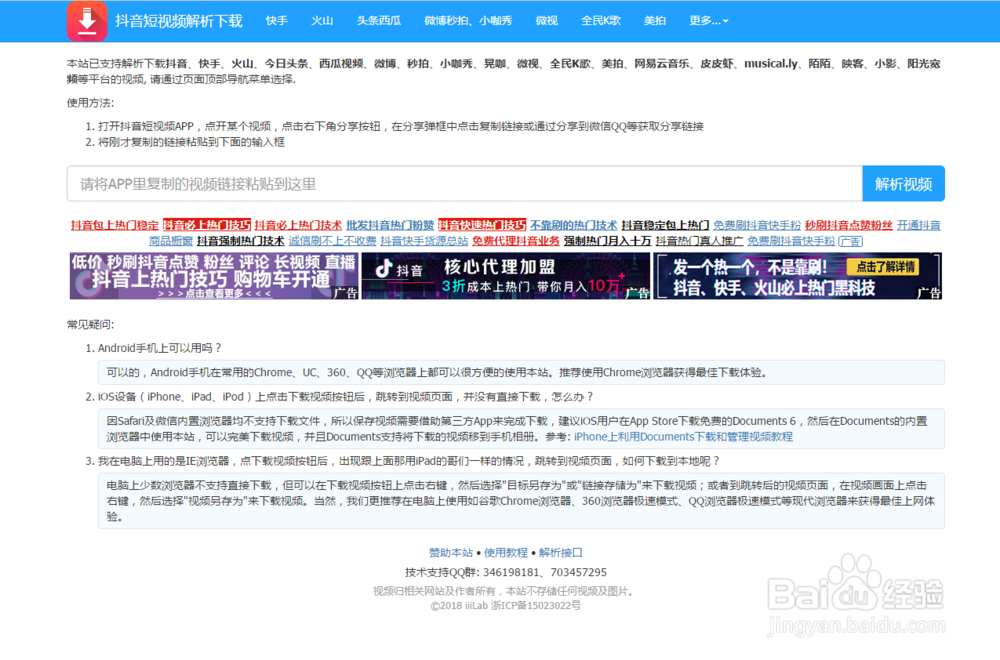Image resolution: width=1000 pixels, height=660 pixels.
Task: Open the 微博秒拍、小咖秀 page
Action: (x=466, y=20)
